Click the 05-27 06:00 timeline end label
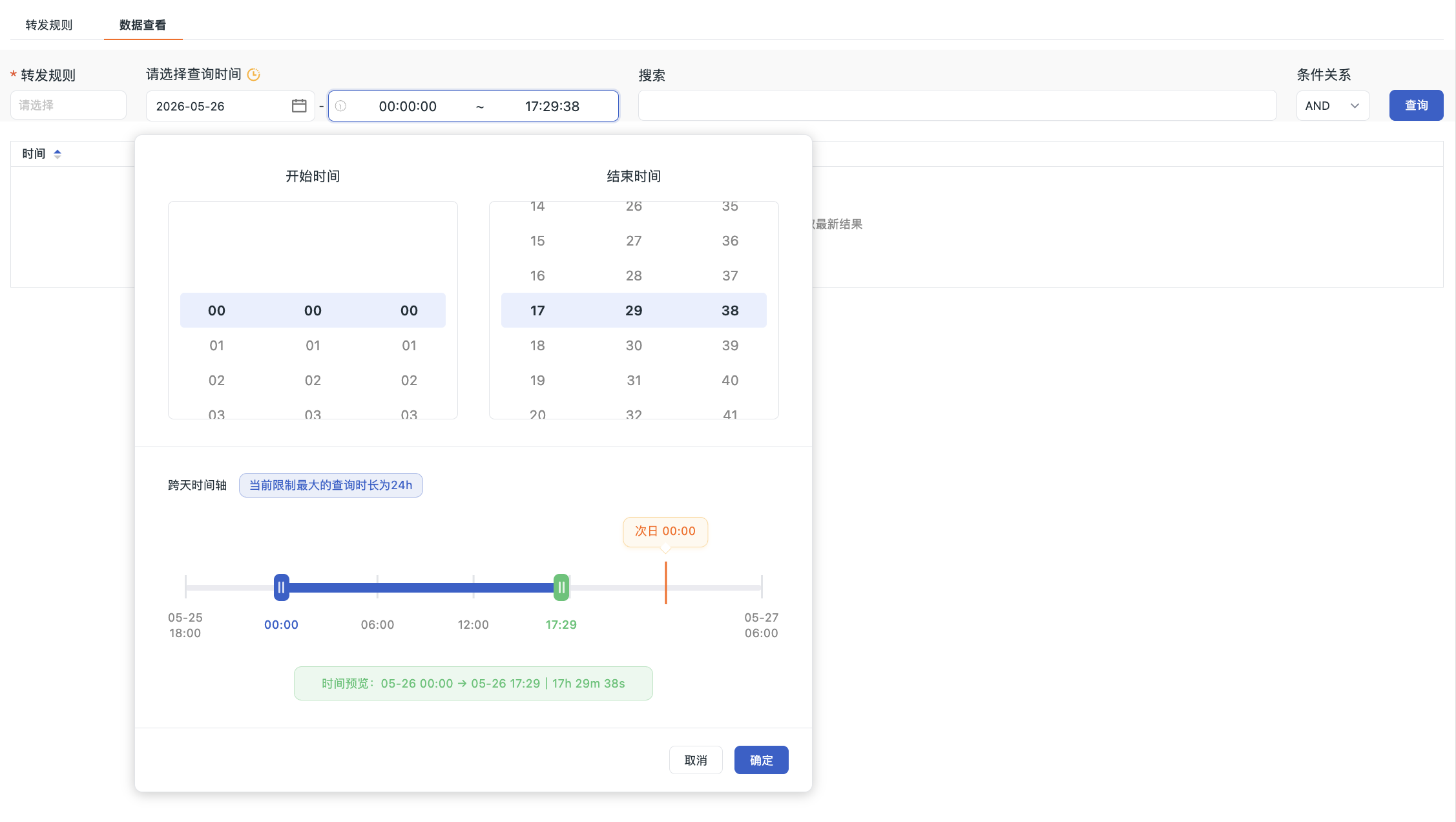Image resolution: width=1456 pixels, height=822 pixels. [x=762, y=626]
